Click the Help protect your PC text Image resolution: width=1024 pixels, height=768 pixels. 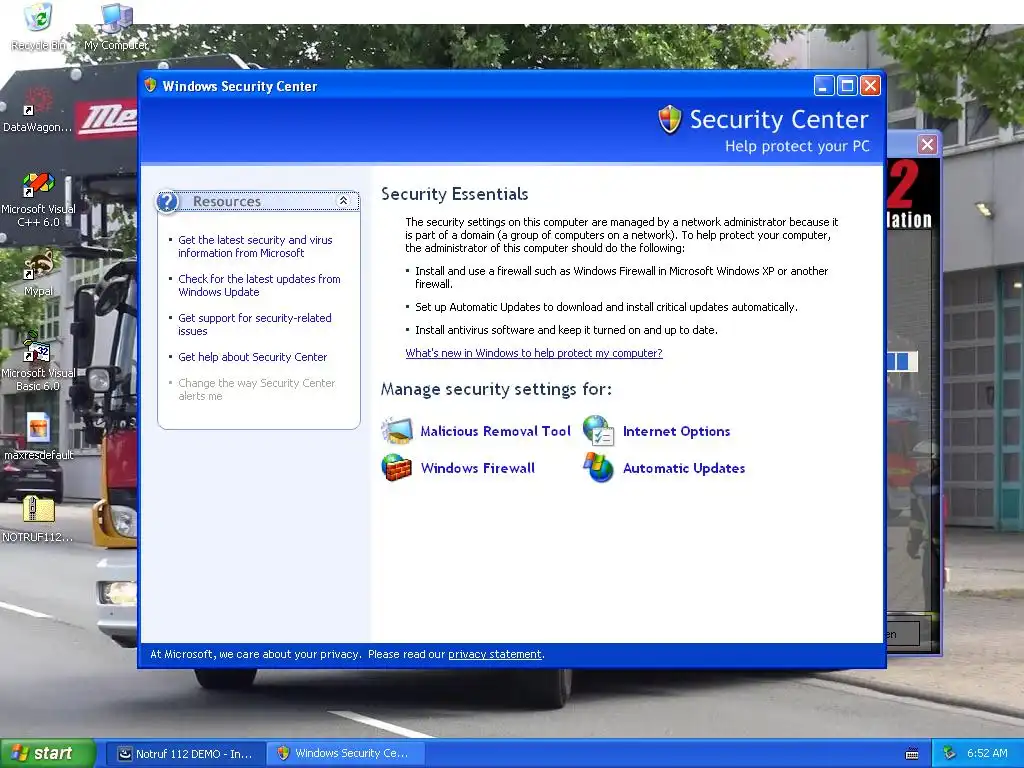click(x=797, y=146)
